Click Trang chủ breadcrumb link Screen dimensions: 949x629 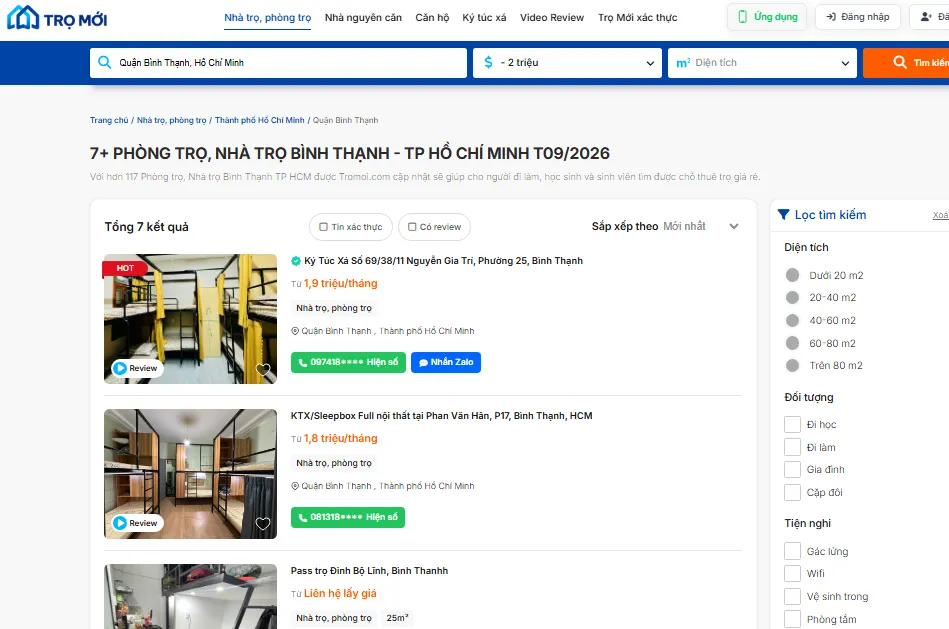[109, 120]
